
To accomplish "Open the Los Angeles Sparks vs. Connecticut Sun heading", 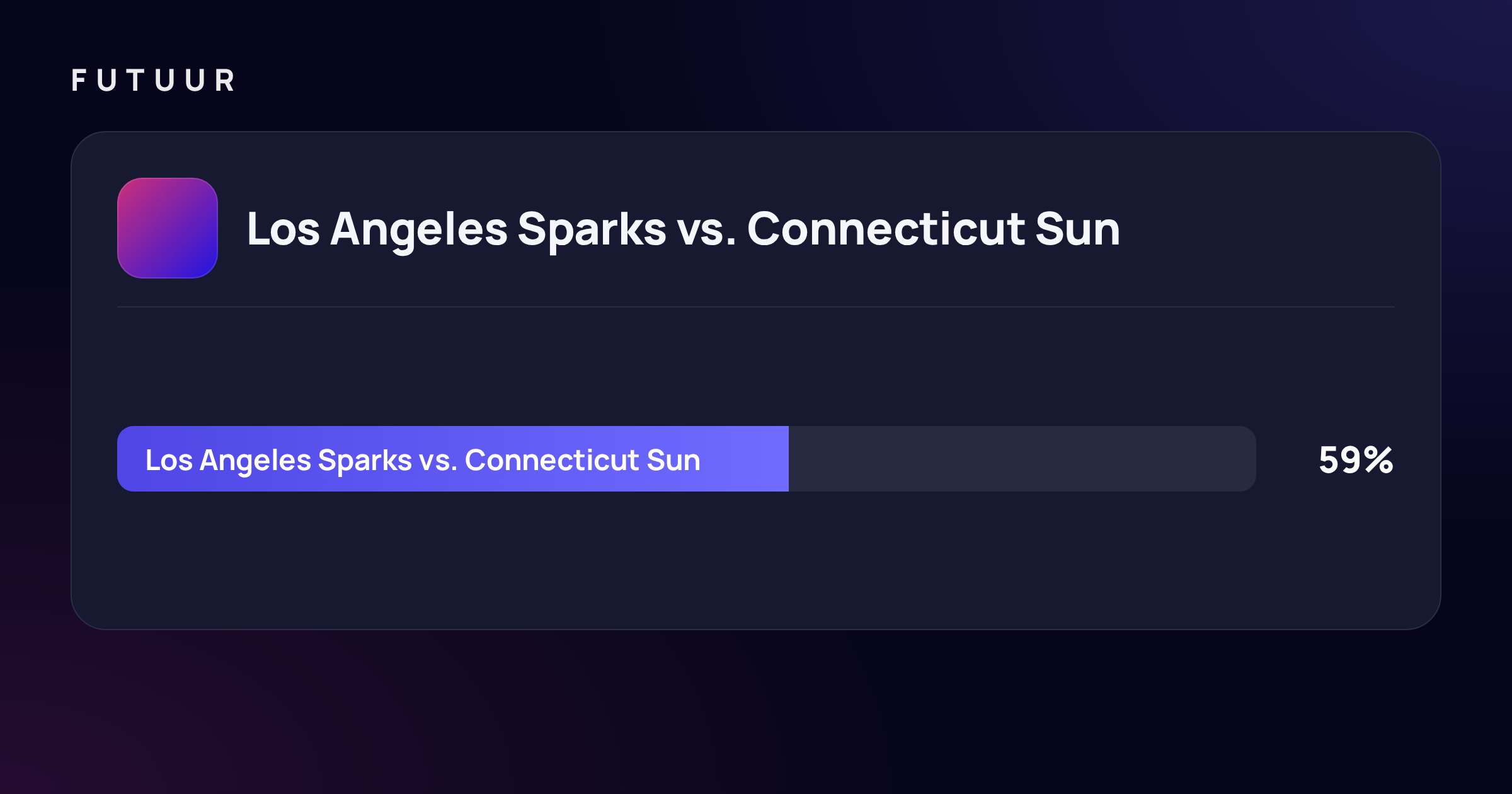I will [684, 229].
